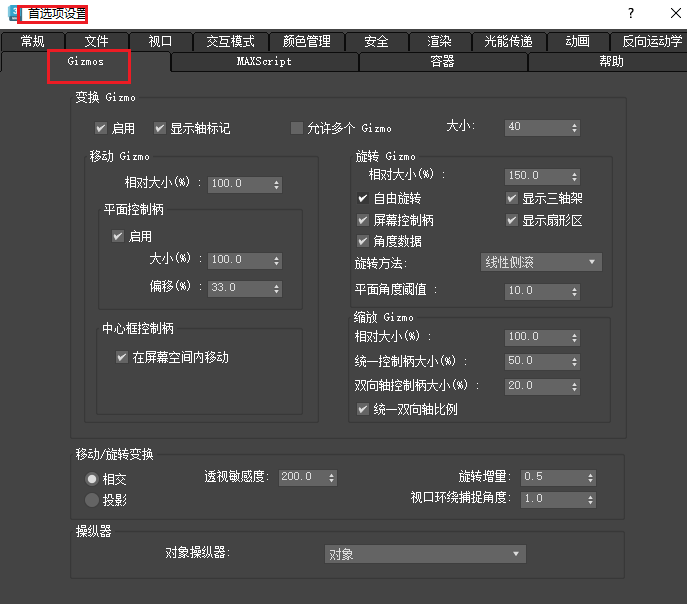Open the 对象操纵器 dropdown
Image resolution: width=687 pixels, height=604 pixels.
[x=425, y=555]
